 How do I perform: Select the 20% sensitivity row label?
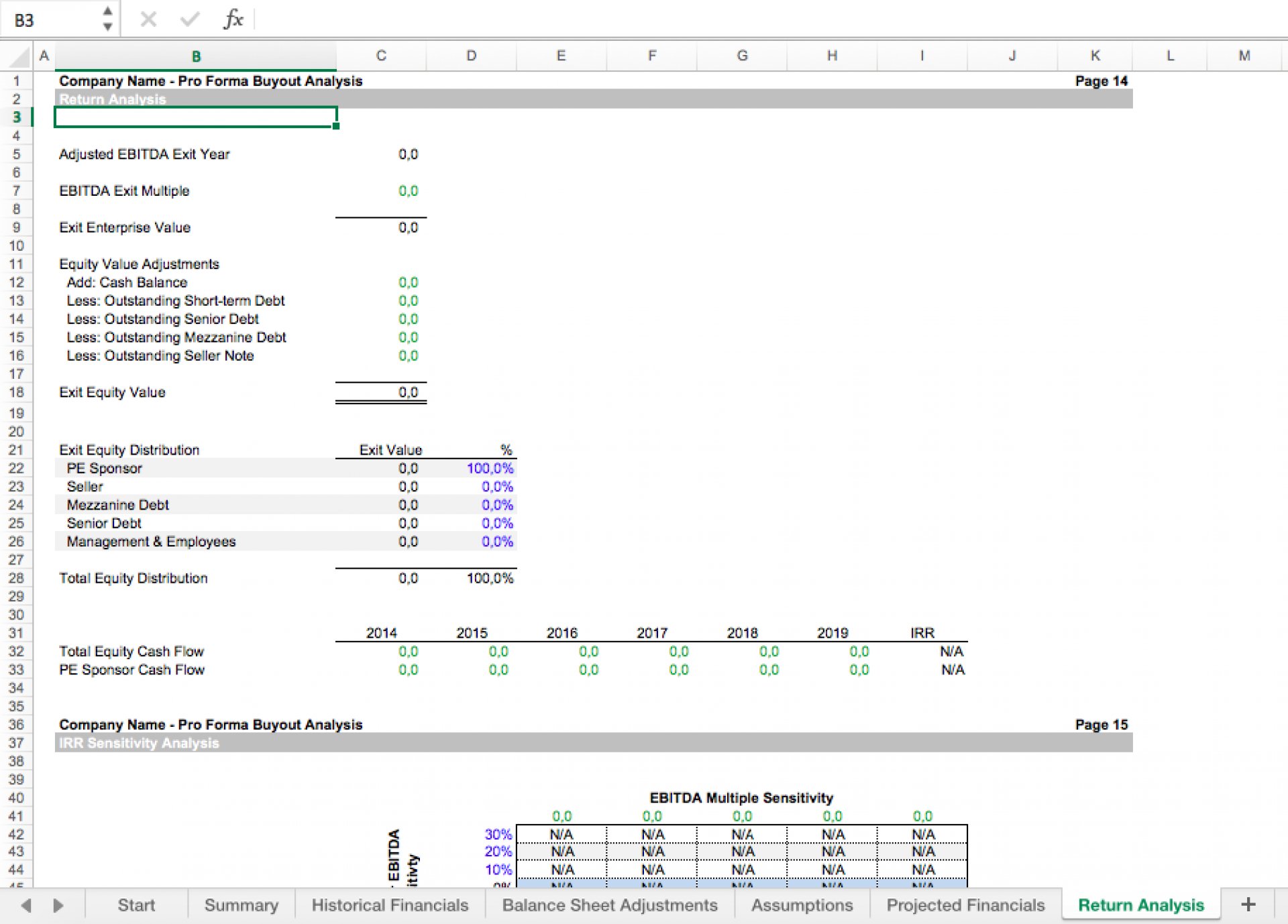click(498, 852)
